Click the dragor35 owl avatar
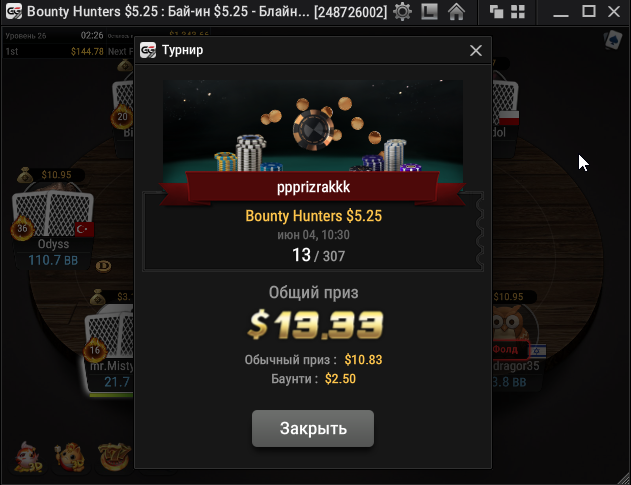The height and width of the screenshot is (485, 631). pyautogui.click(x=508, y=324)
